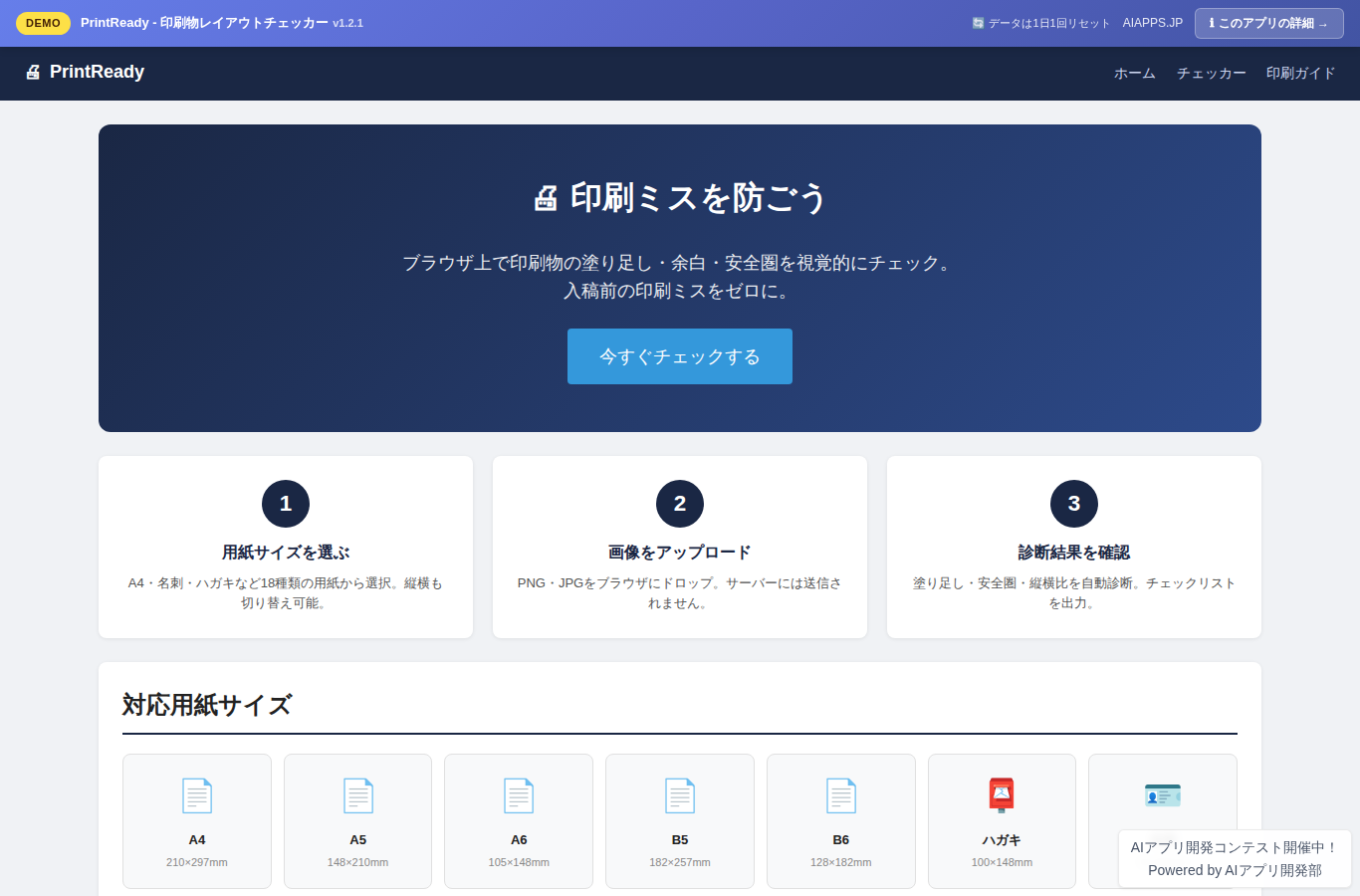
Task: Click the business card ID icon
Action: 1163,795
